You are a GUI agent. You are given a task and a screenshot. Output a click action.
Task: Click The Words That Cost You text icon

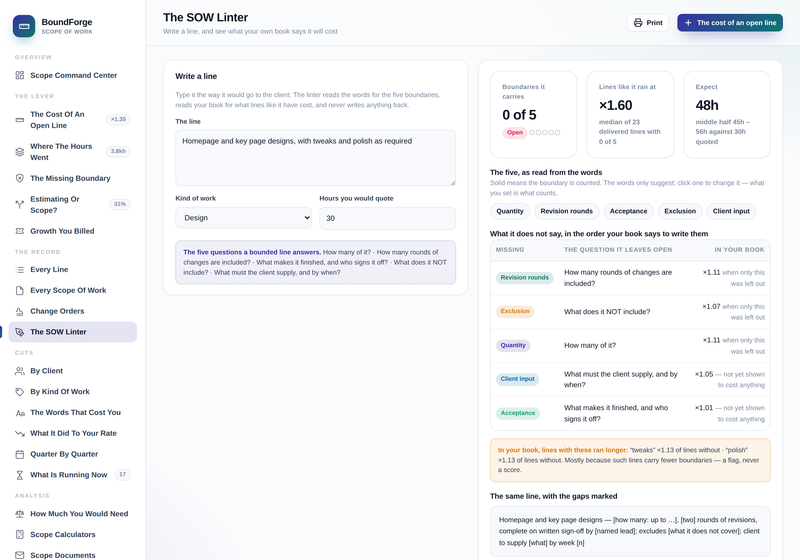click(19, 413)
